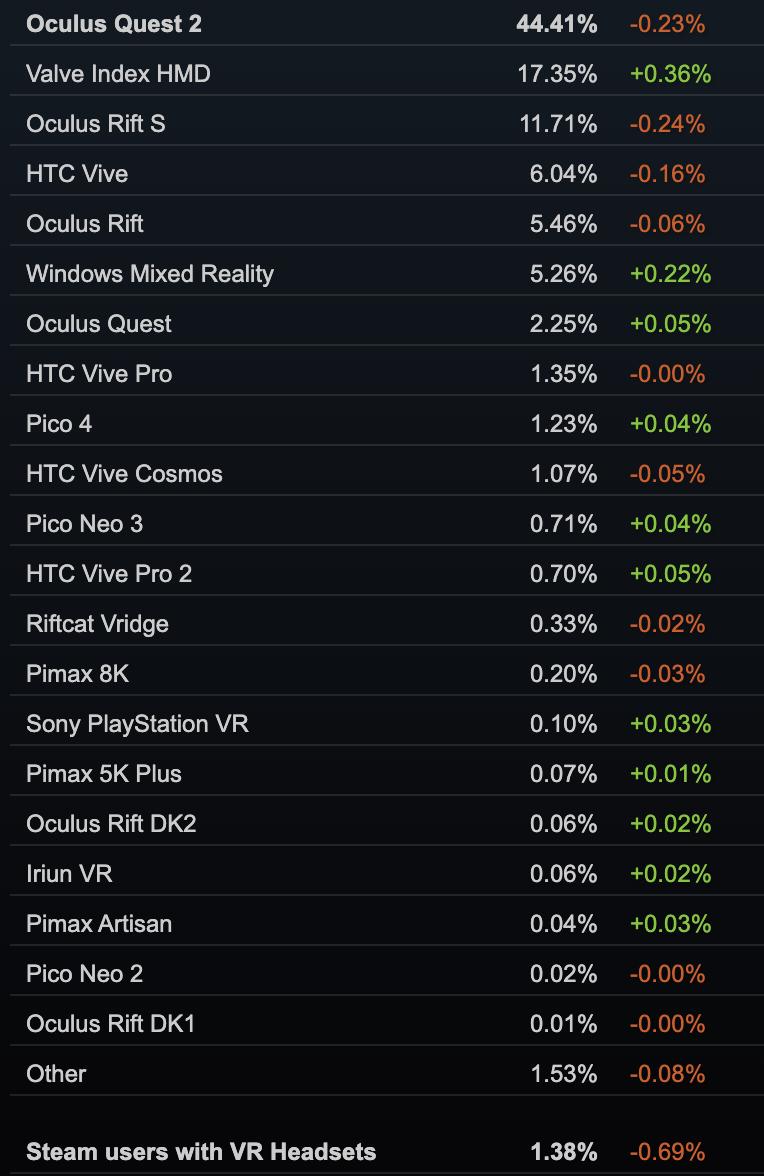Screen dimensions: 764x1176
Task: Select the Valve Index HMD entry
Action: tap(118, 74)
